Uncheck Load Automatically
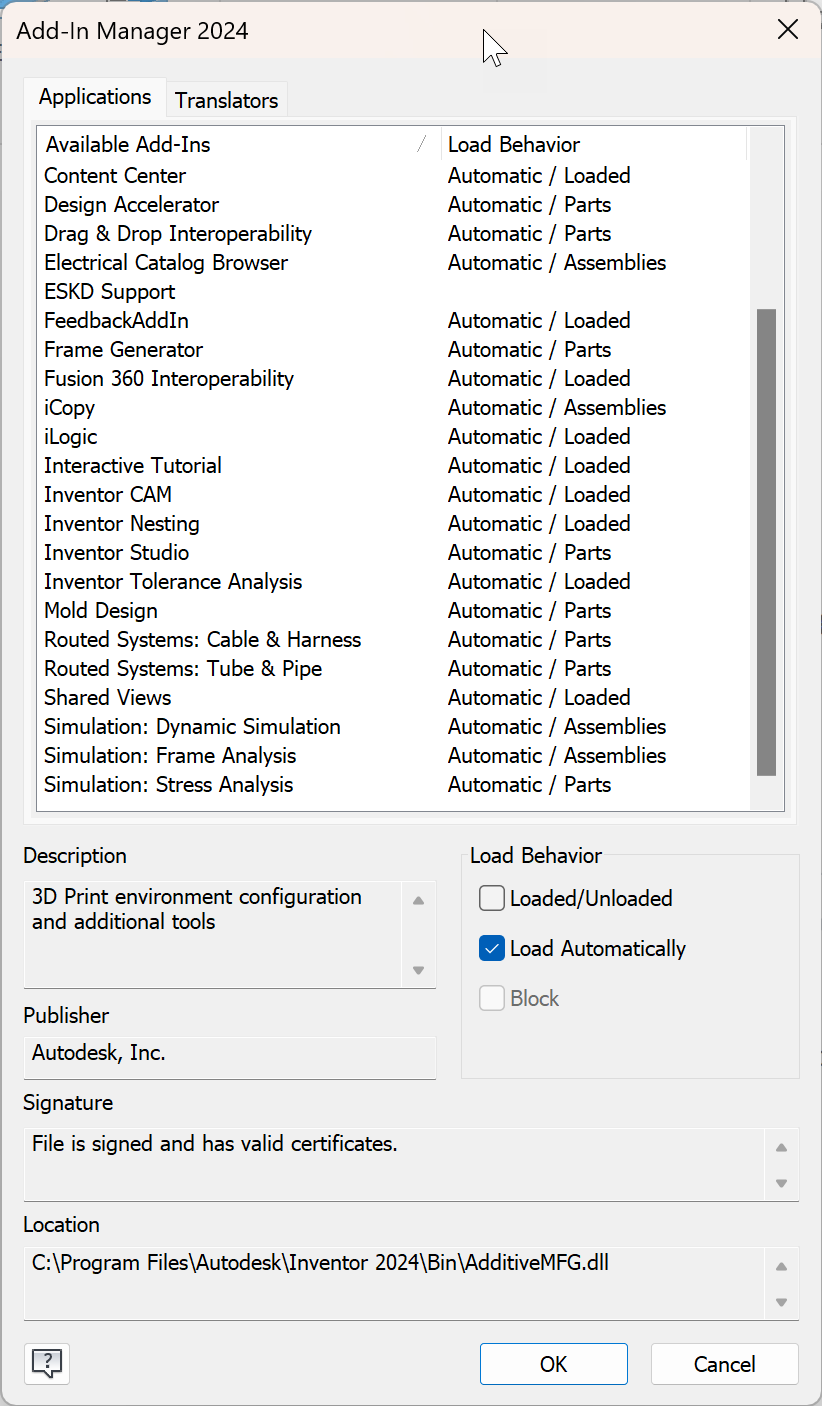The width and height of the screenshot is (822, 1406). click(491, 948)
